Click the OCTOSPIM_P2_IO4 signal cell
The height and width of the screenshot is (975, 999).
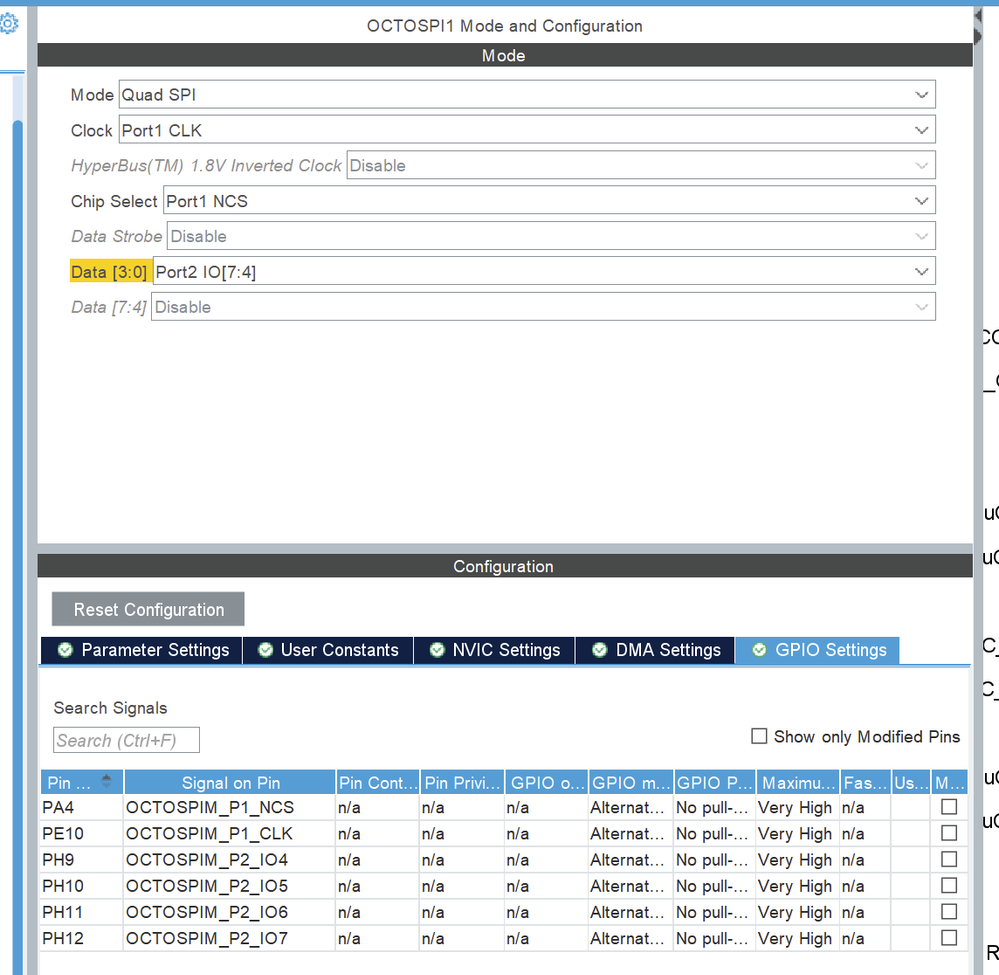tap(229, 860)
